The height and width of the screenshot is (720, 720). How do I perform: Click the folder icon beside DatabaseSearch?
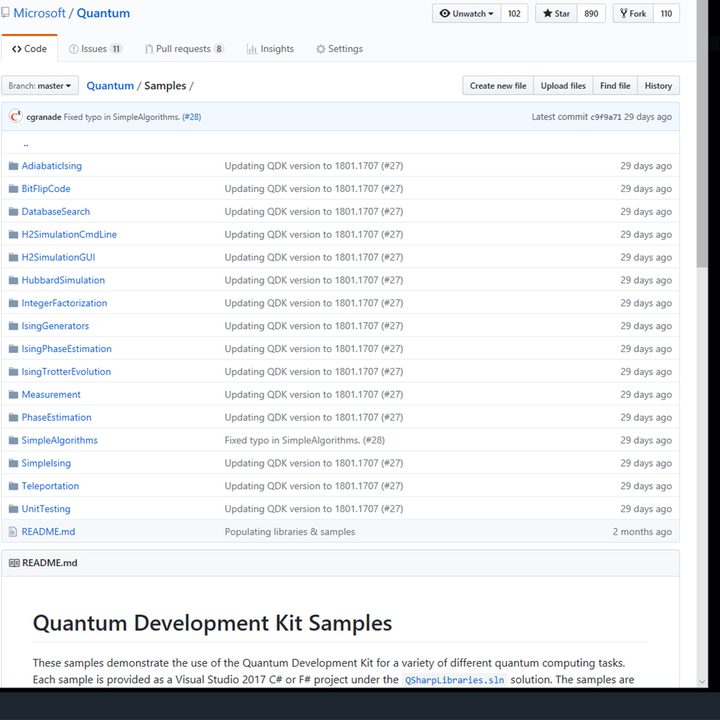point(13,212)
